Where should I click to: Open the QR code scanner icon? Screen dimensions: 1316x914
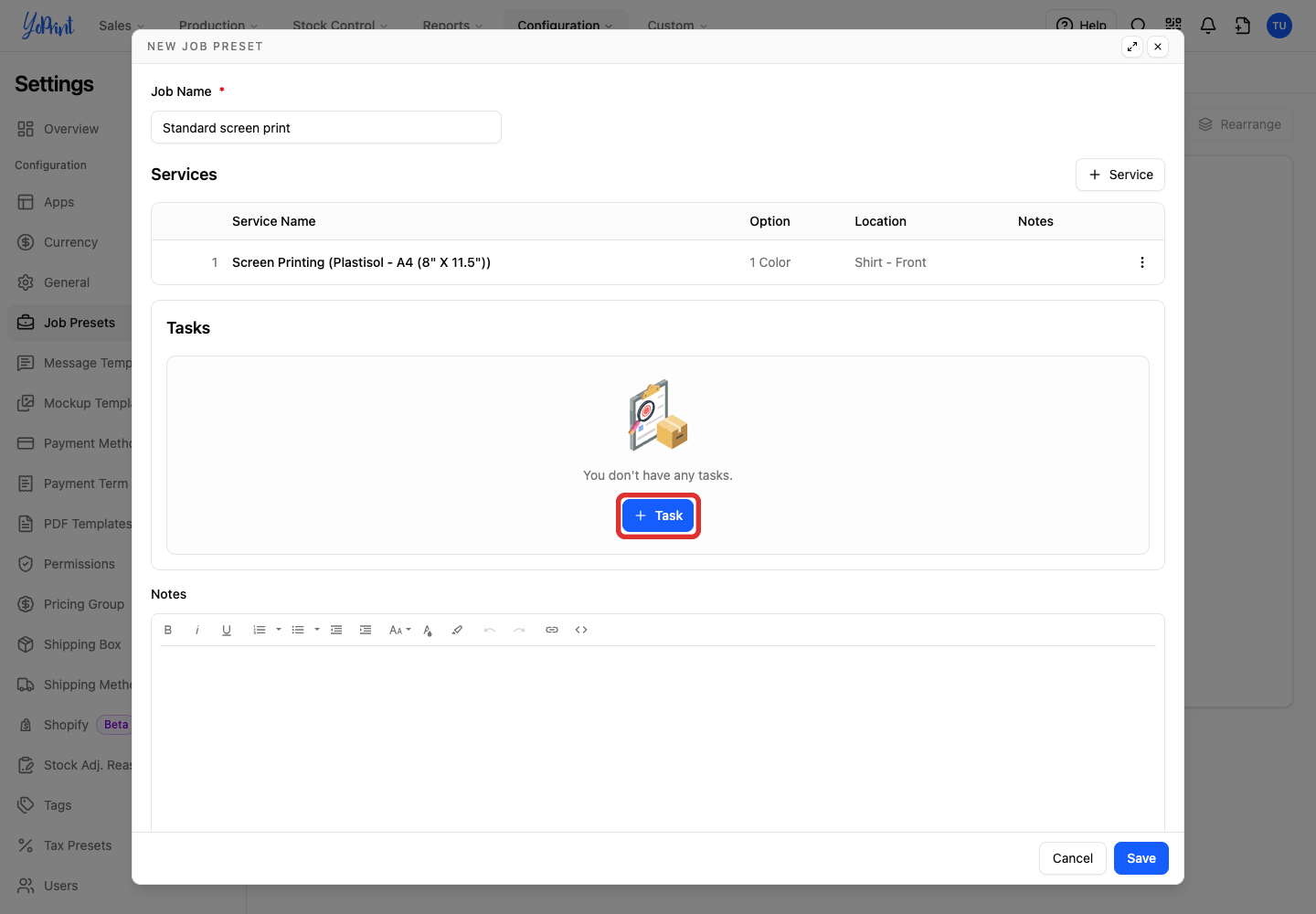1173,26
